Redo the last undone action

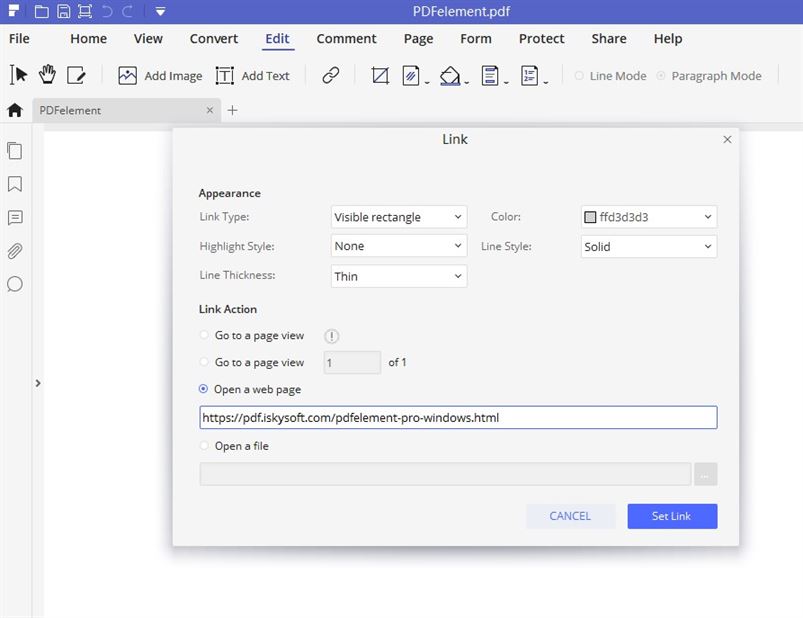[128, 11]
